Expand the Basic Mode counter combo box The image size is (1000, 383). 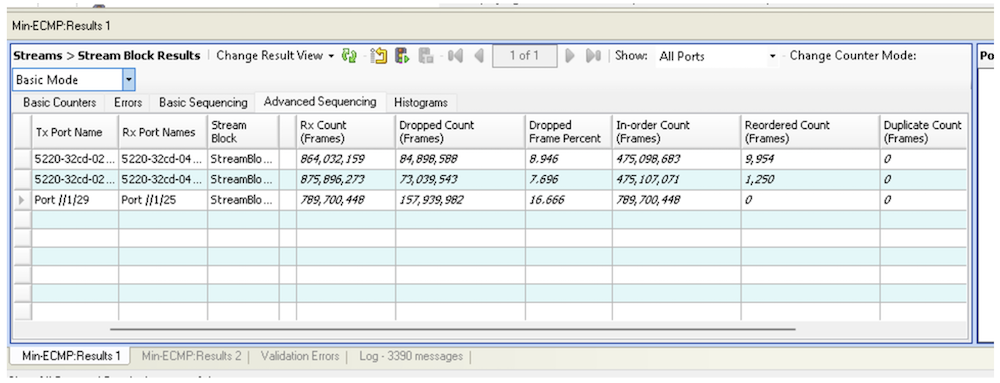(129, 80)
